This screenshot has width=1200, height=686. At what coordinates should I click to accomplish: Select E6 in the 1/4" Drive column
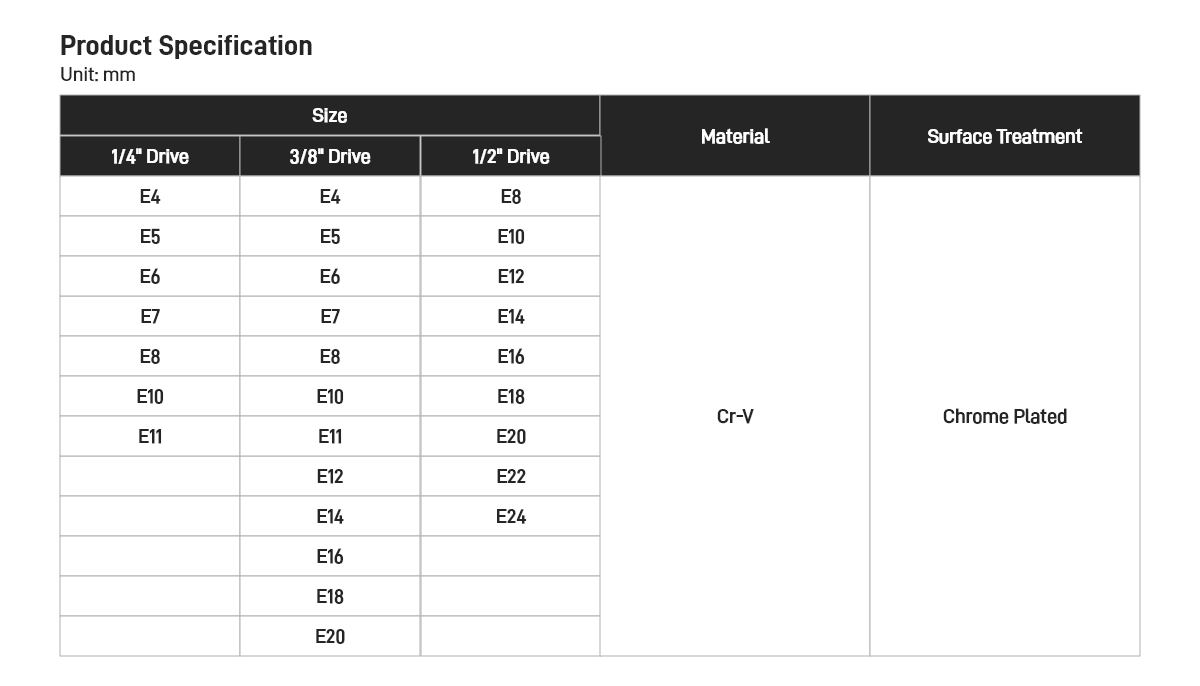(150, 277)
